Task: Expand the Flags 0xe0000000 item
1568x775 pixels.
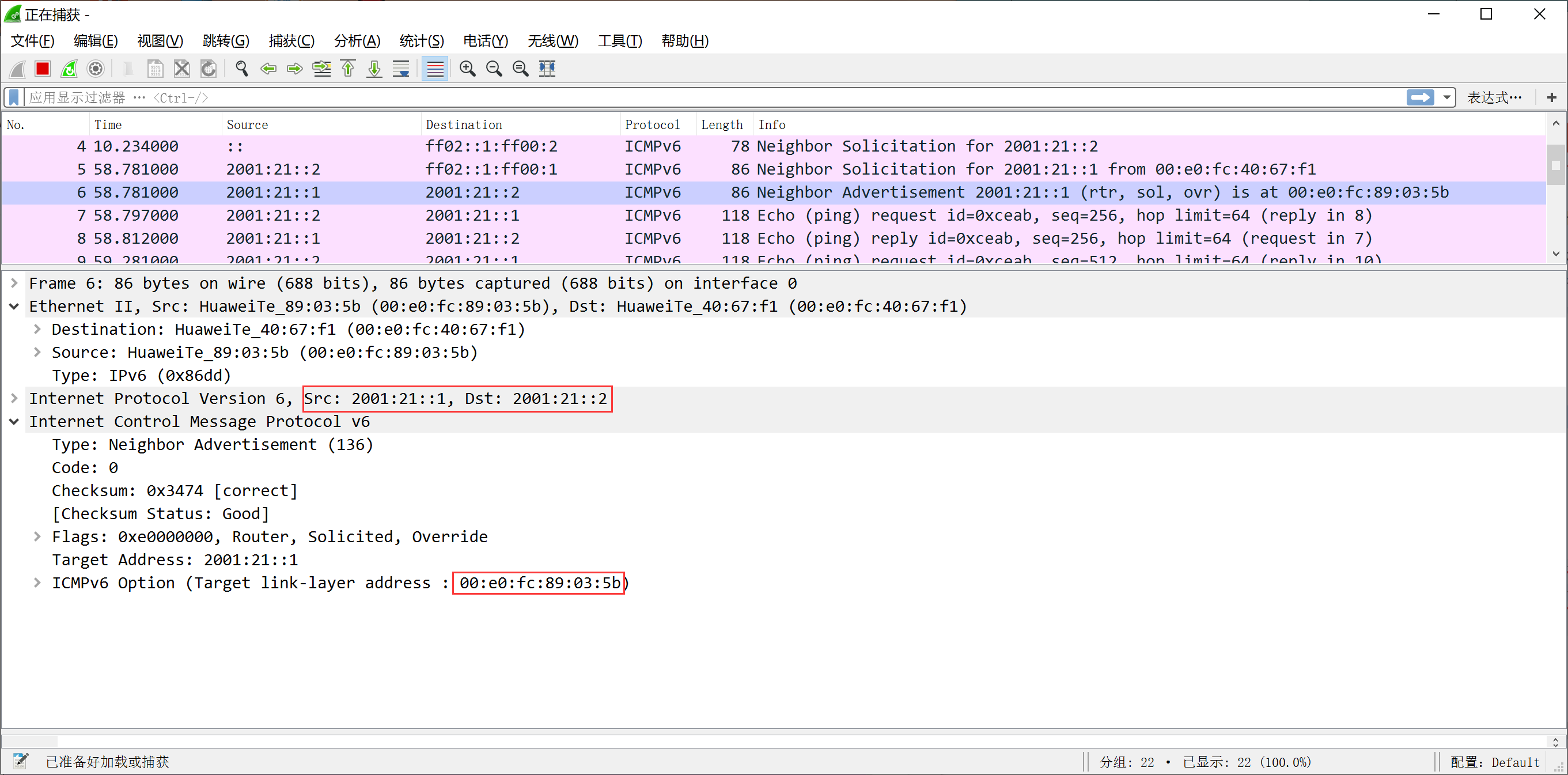Action: pyautogui.click(x=37, y=536)
